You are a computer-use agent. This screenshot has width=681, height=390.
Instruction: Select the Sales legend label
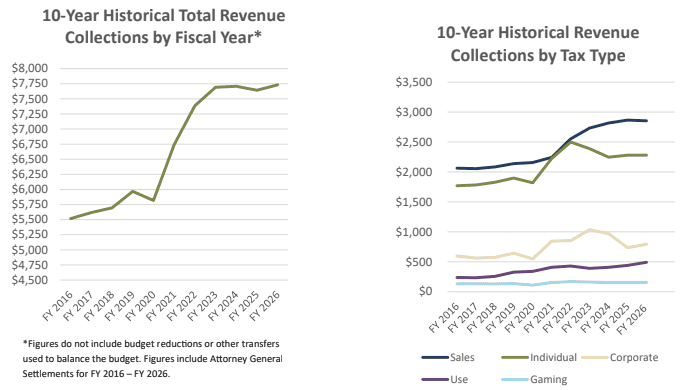coord(462,357)
